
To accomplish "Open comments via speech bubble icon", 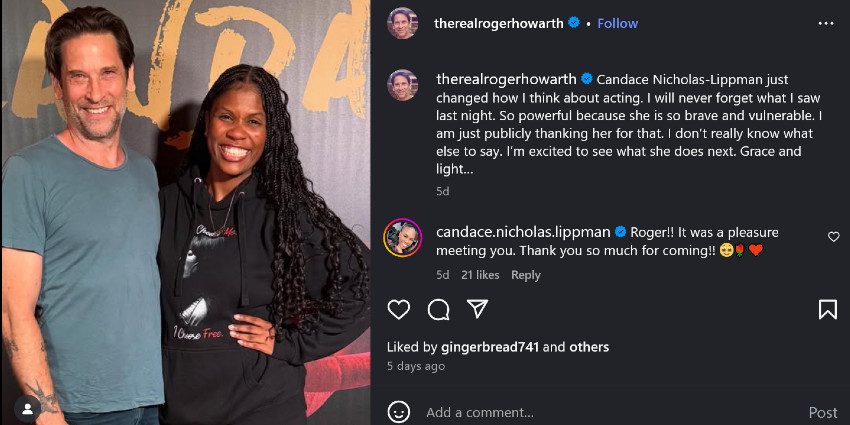I will [438, 310].
